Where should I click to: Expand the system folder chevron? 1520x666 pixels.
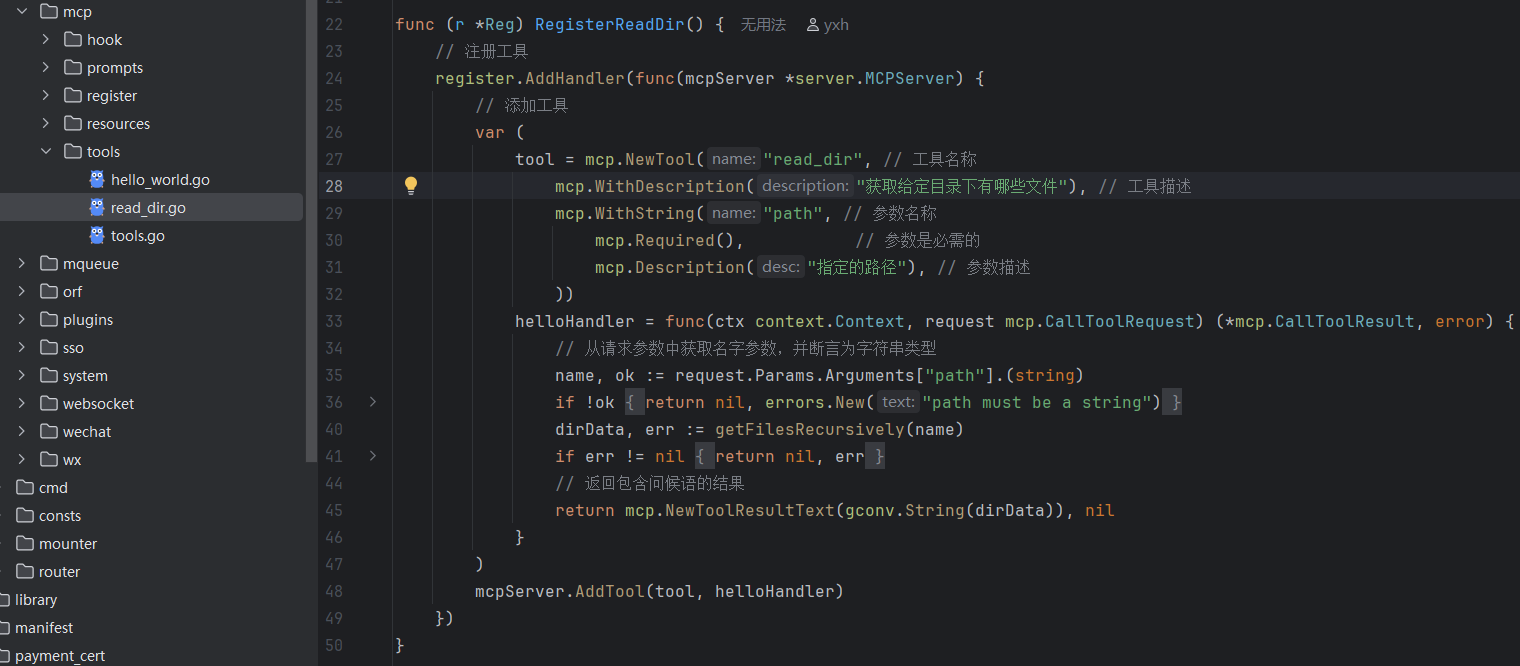22,376
